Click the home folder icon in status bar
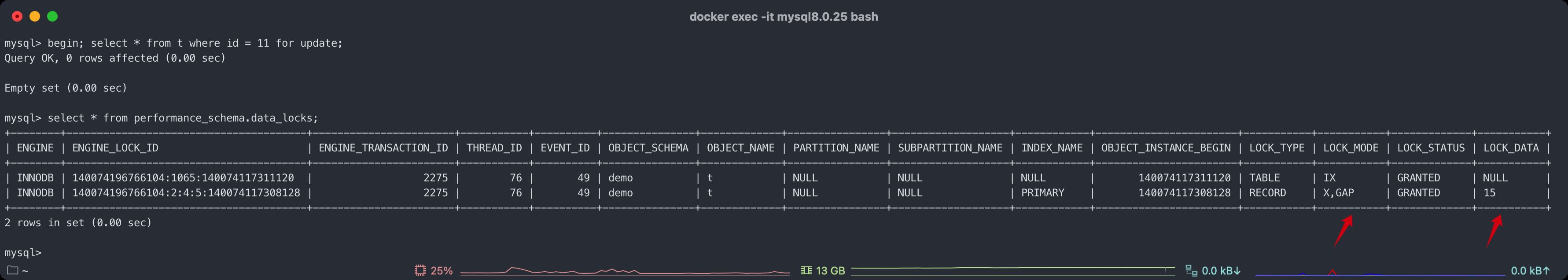The height and width of the screenshot is (280, 1568). [x=12, y=270]
